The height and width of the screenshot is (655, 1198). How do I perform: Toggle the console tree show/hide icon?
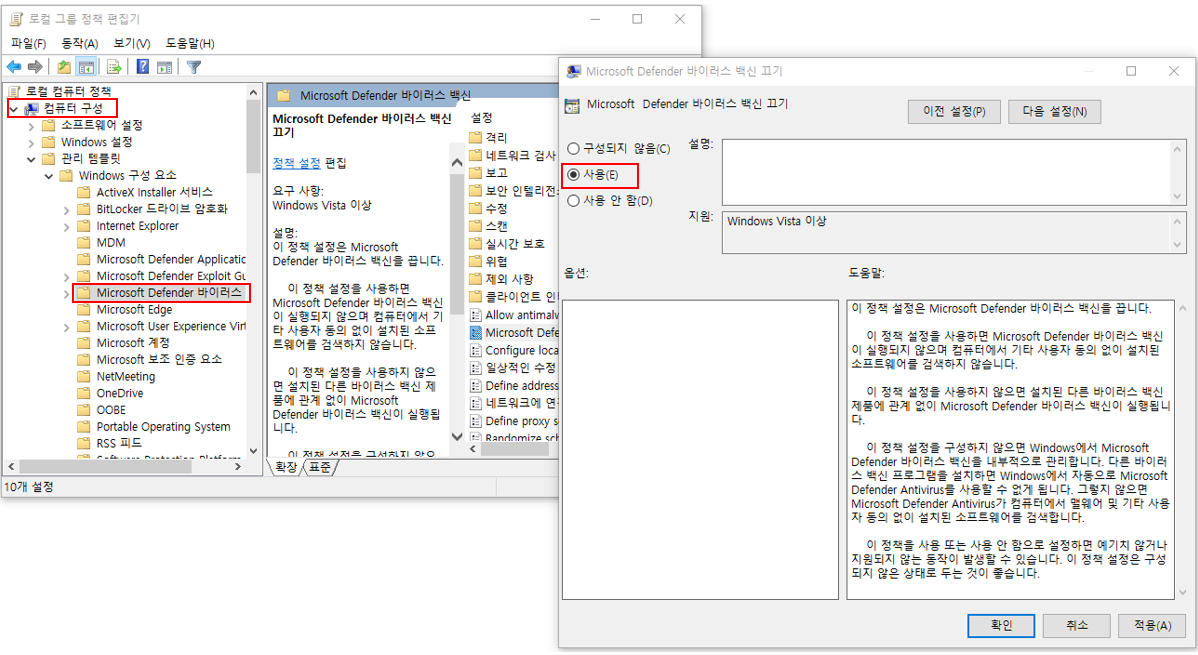click(x=86, y=67)
